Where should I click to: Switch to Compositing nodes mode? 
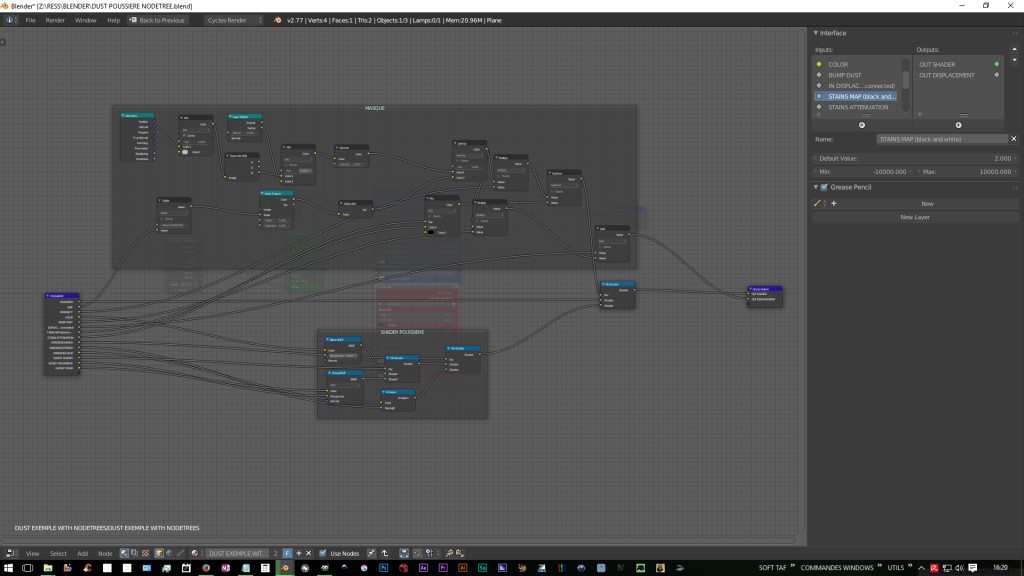coord(133,553)
